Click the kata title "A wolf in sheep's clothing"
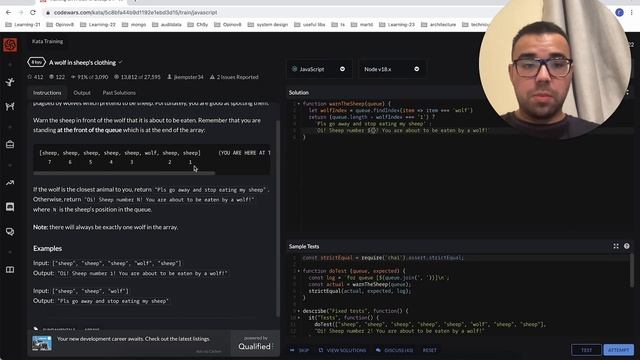The width and height of the screenshot is (640, 360). 82,62
